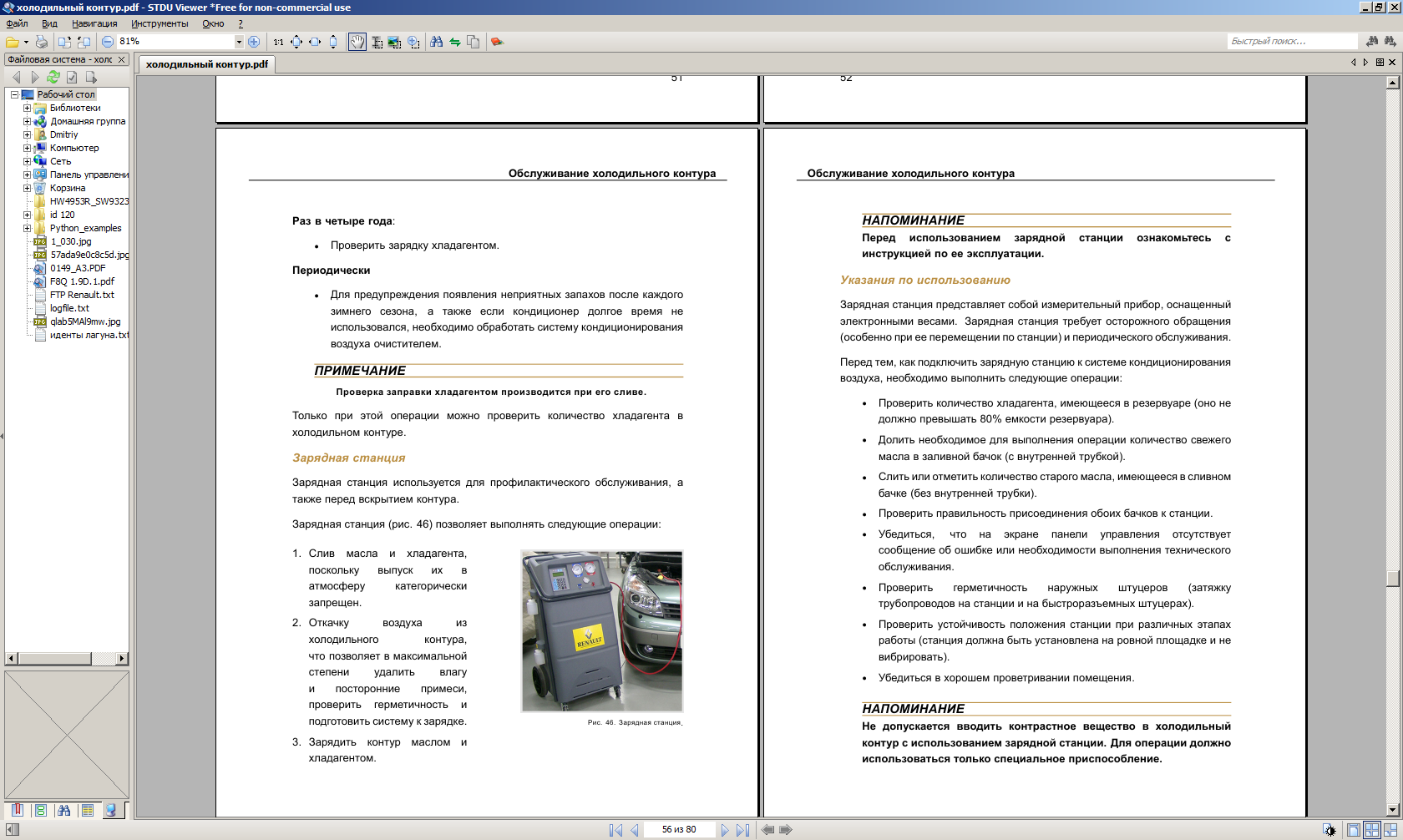Expand the Python_examples folder node

coord(27,228)
